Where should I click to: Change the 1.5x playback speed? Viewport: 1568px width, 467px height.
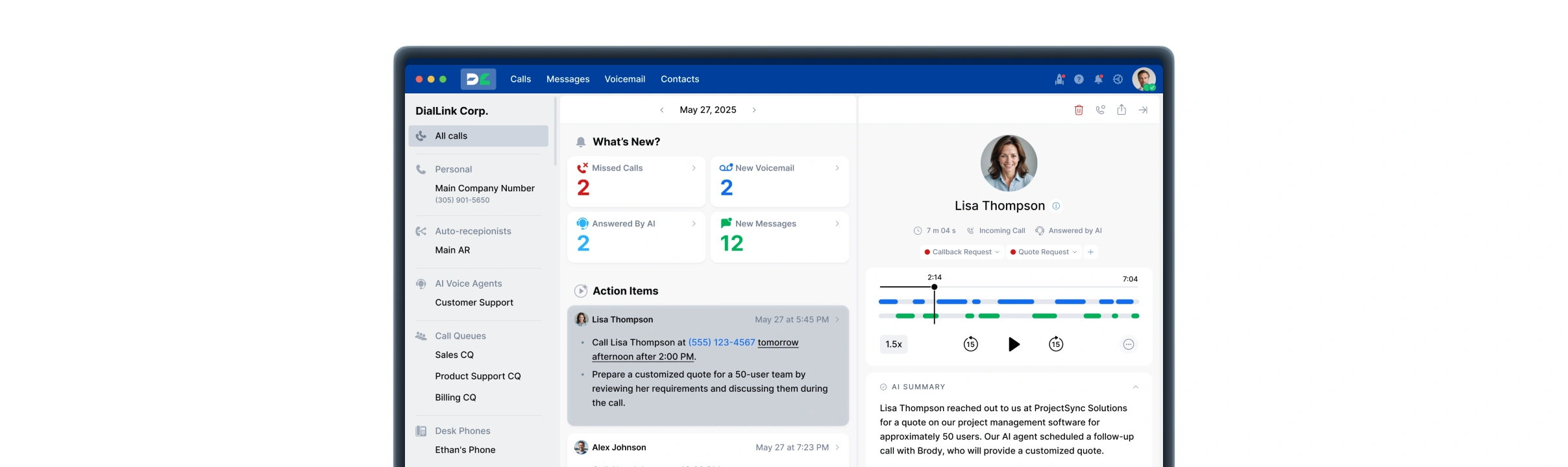tap(894, 344)
